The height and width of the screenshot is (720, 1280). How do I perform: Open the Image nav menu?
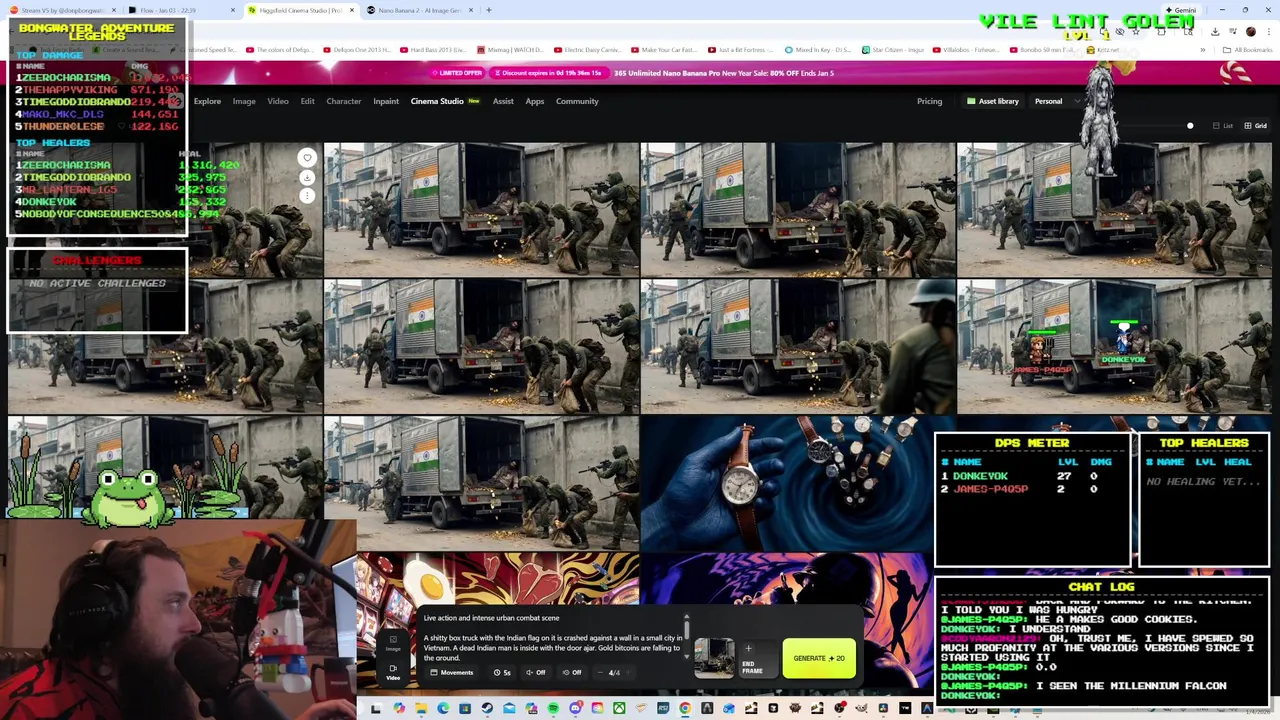(x=244, y=101)
